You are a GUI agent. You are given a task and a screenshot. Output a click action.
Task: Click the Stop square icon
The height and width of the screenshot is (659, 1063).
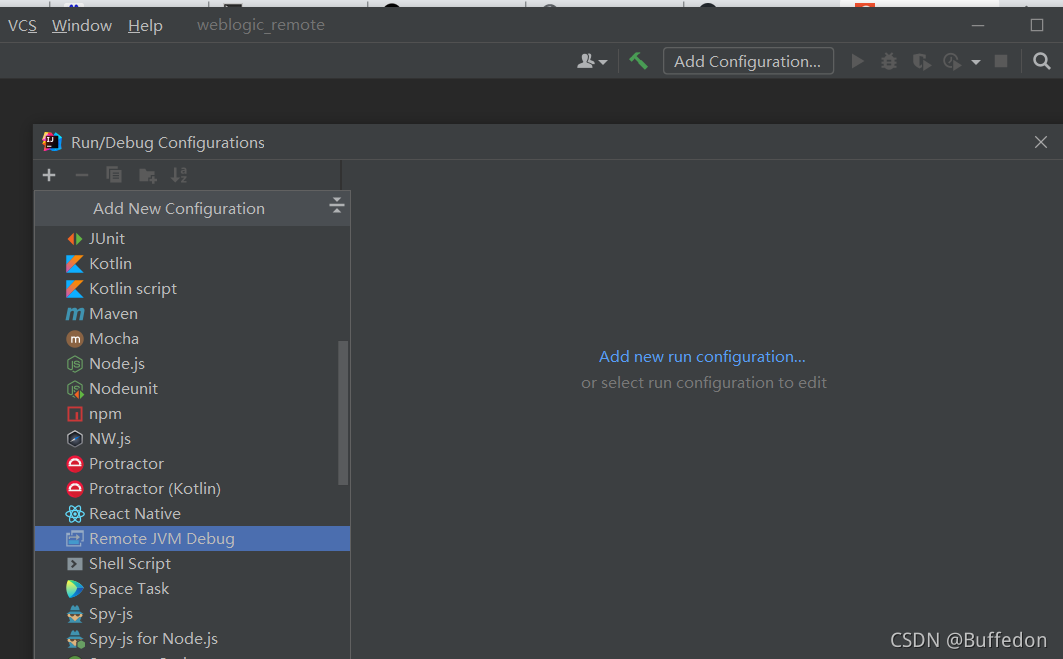(1001, 61)
